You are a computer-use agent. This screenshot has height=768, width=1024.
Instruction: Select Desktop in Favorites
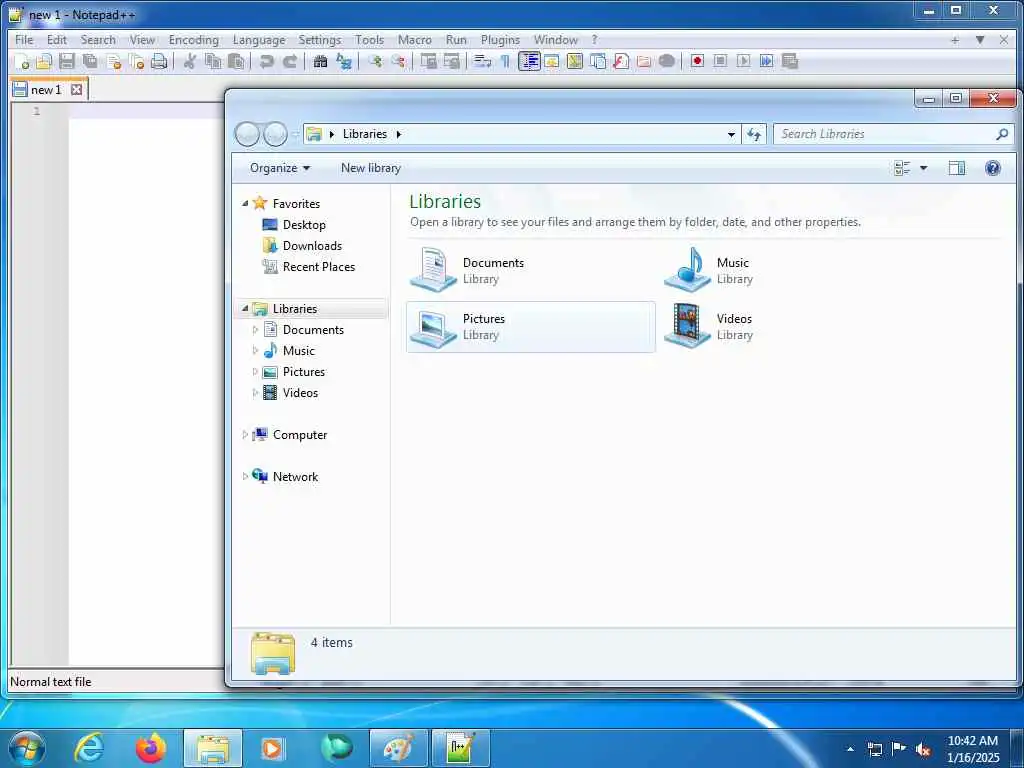click(x=304, y=225)
